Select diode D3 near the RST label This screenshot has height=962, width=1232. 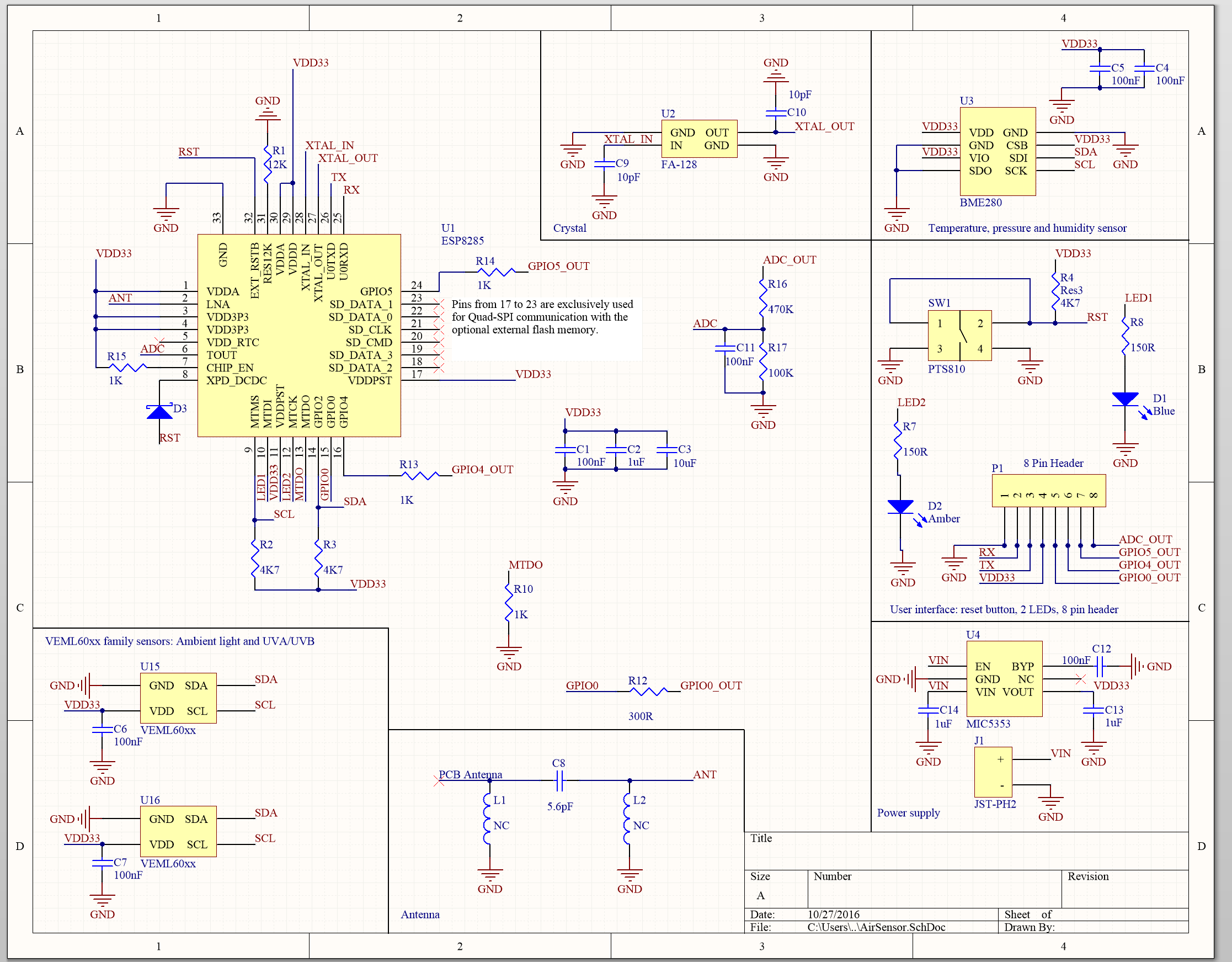159,412
